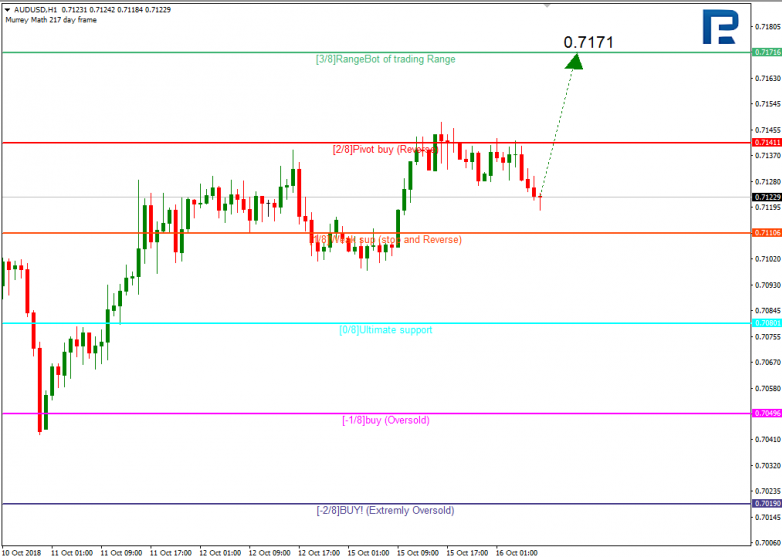The height and width of the screenshot is (557, 782).
Task: Click the '[1/8]Weak sup (stop and Reverse)' label
Action: click(x=386, y=240)
